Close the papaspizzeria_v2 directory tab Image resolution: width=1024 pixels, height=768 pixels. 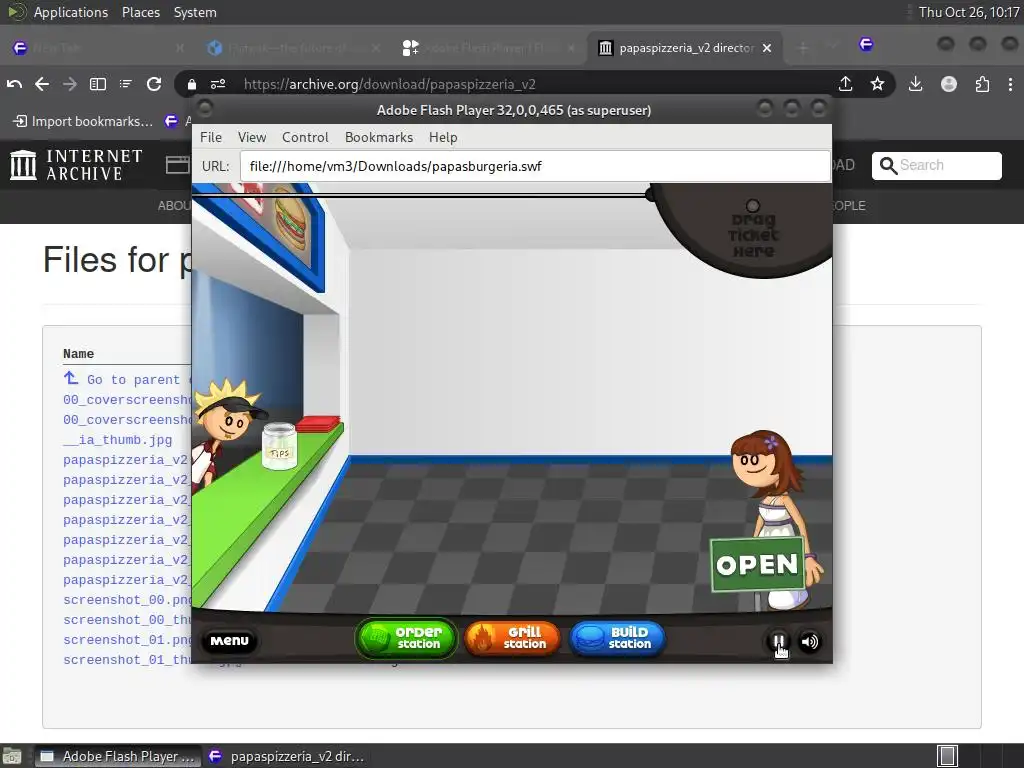[x=767, y=48]
